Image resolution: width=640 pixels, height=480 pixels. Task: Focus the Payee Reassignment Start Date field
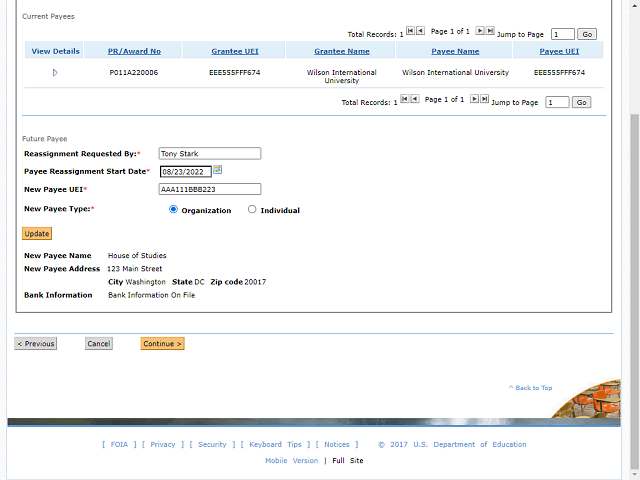186,172
